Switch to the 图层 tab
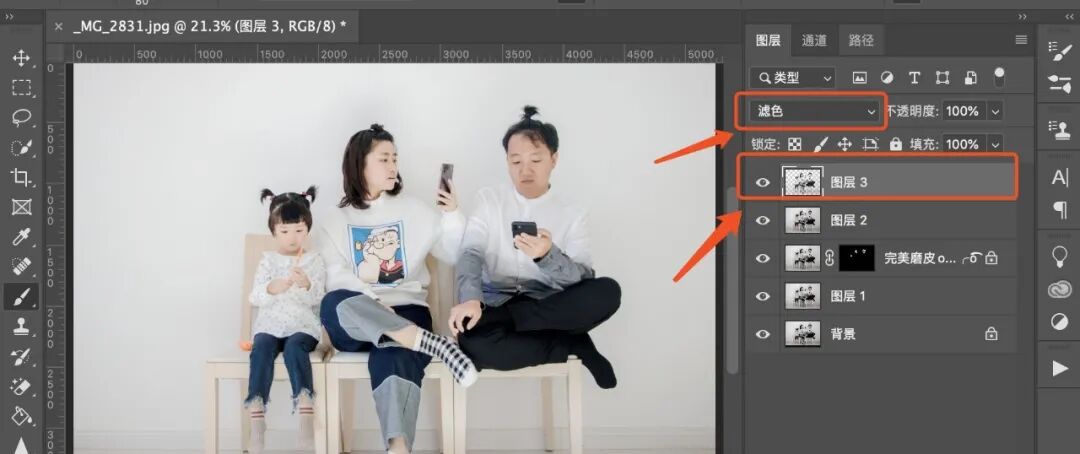Image resolution: width=1080 pixels, height=454 pixels. coord(768,40)
